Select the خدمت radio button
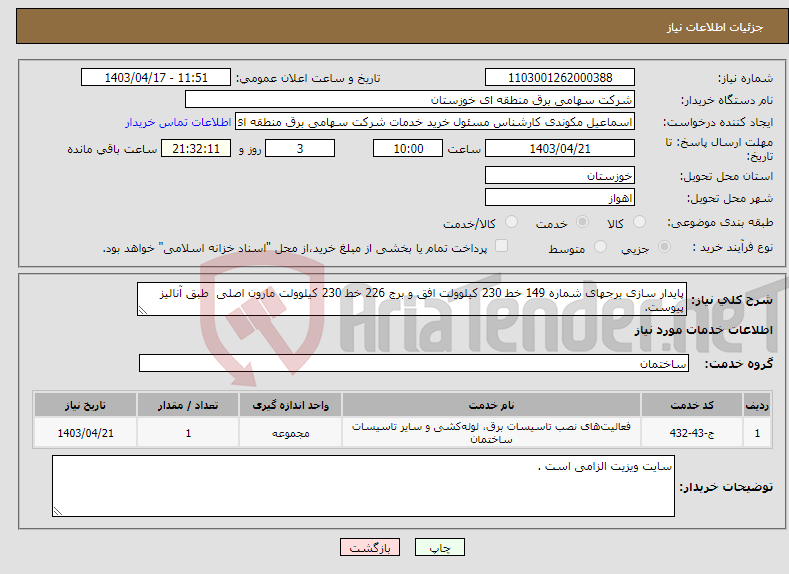The image size is (789, 574). click(x=582, y=222)
